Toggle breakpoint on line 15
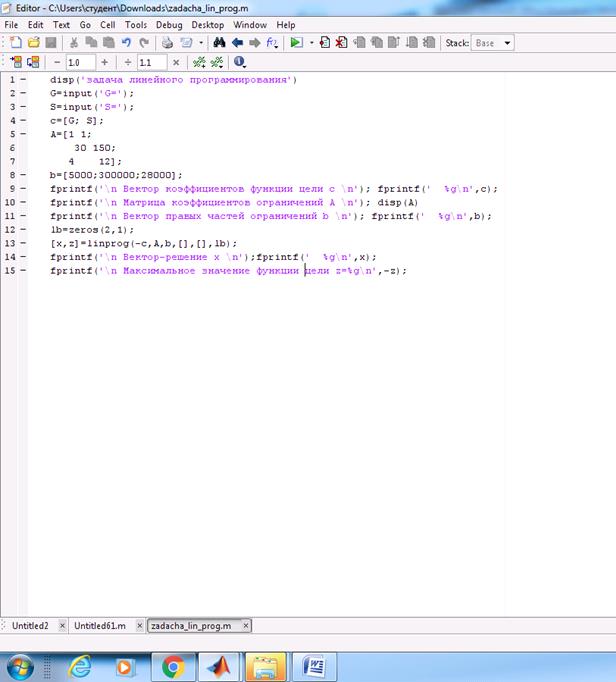 click(x=23, y=271)
